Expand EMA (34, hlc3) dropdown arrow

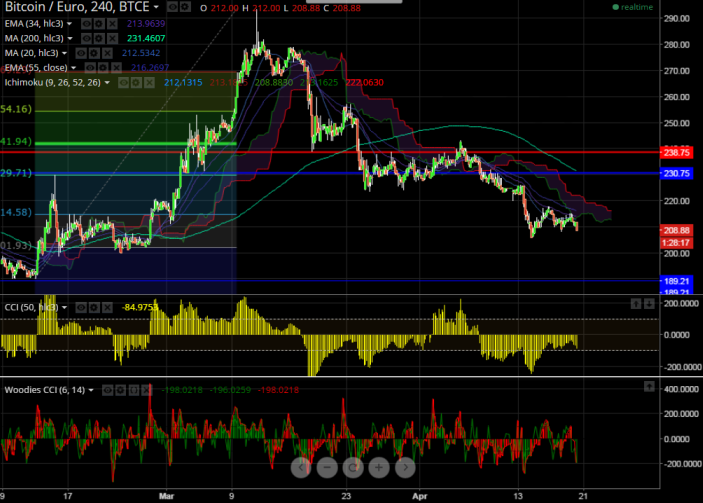coord(69,24)
